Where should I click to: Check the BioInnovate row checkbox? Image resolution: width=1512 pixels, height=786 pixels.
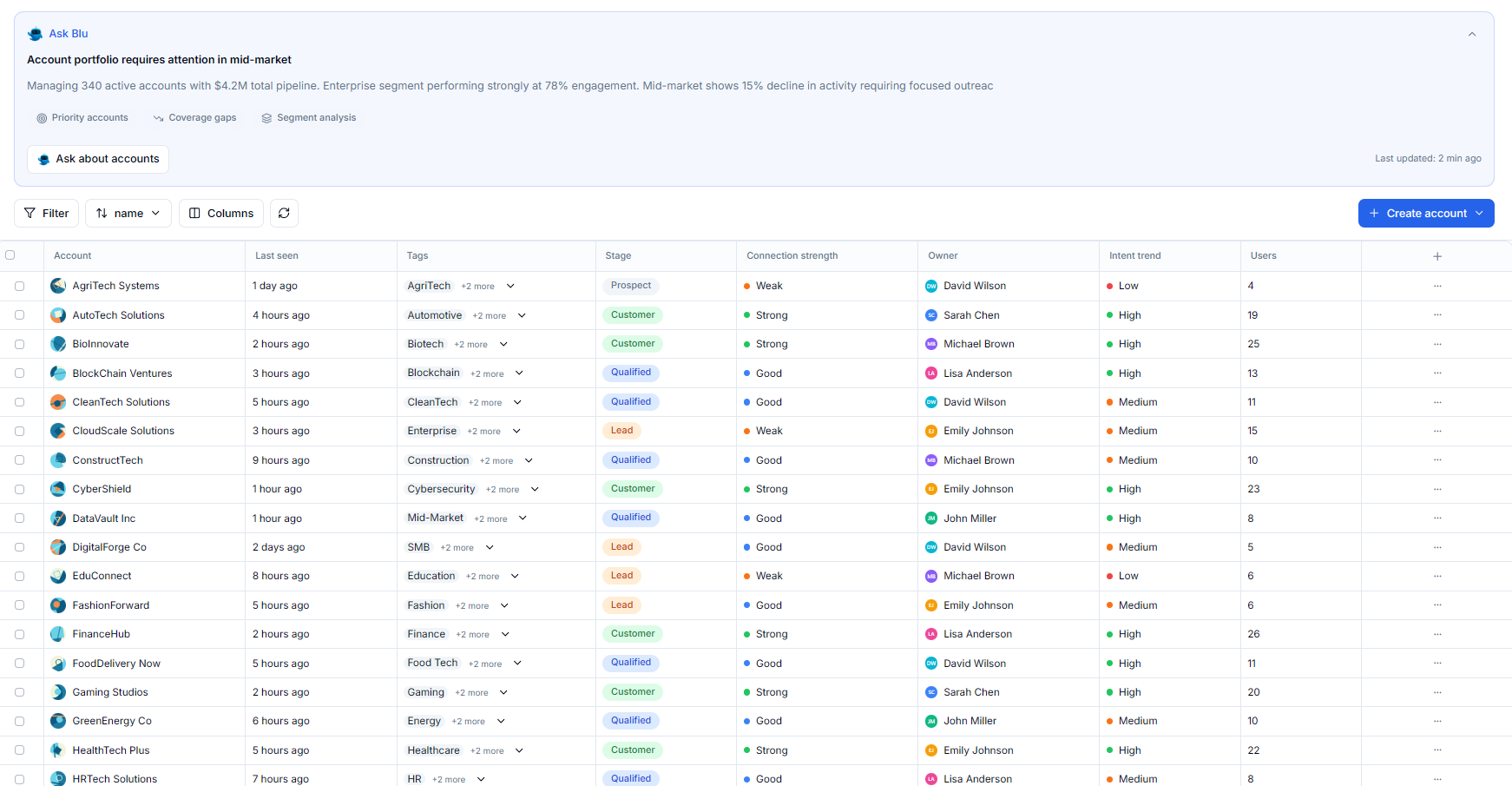(20, 344)
